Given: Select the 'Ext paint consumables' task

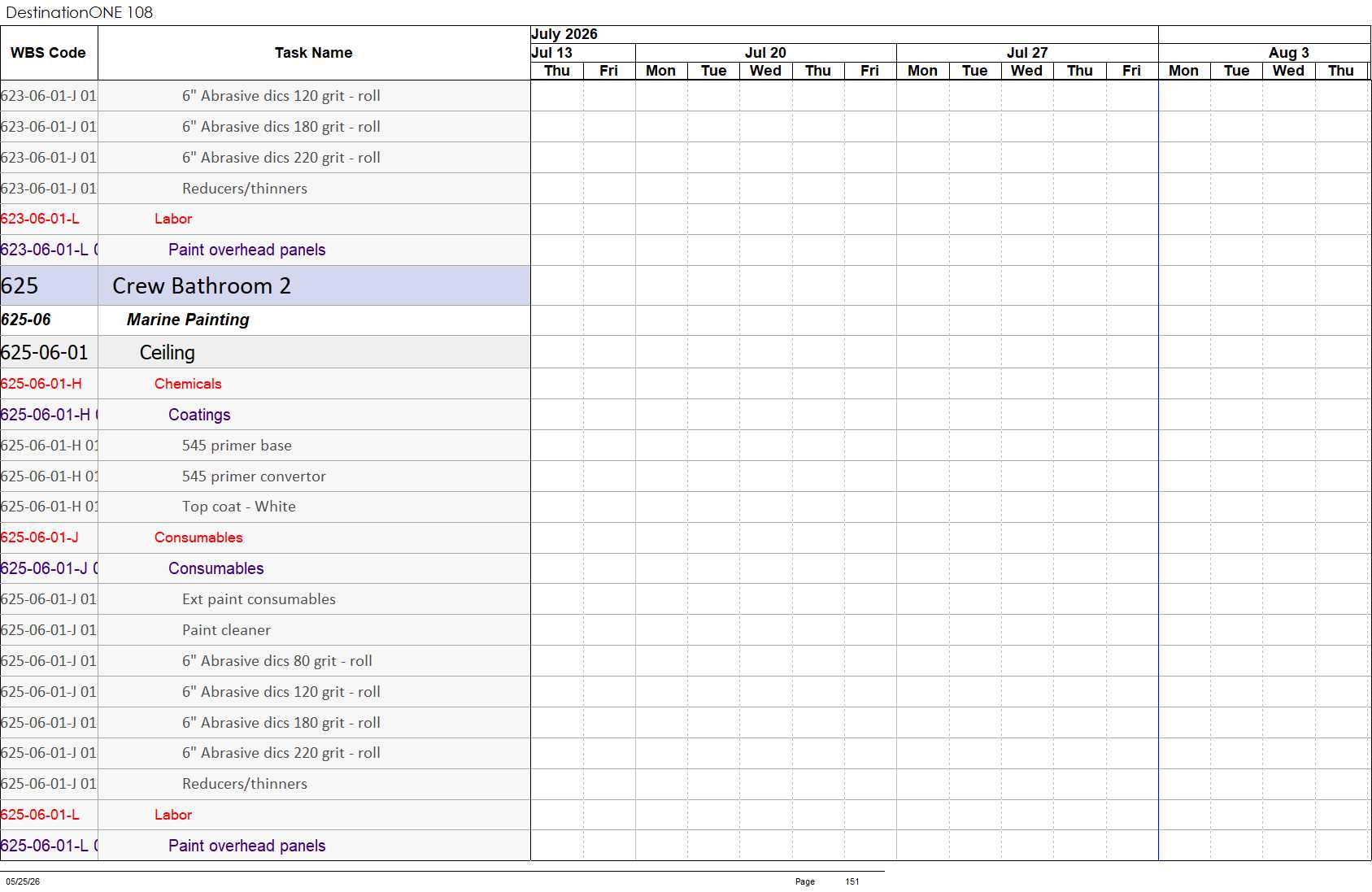Looking at the screenshot, I should (259, 599).
